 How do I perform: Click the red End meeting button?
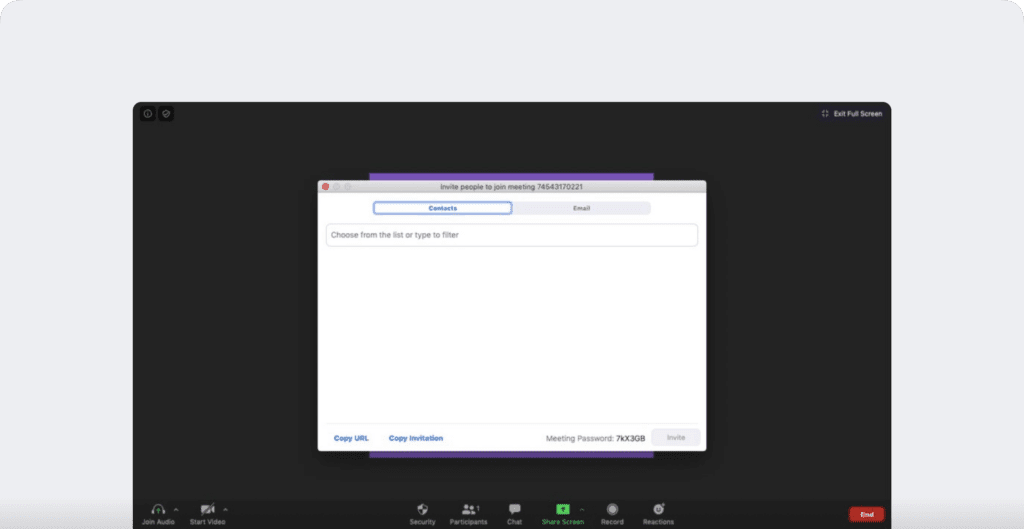click(867, 515)
